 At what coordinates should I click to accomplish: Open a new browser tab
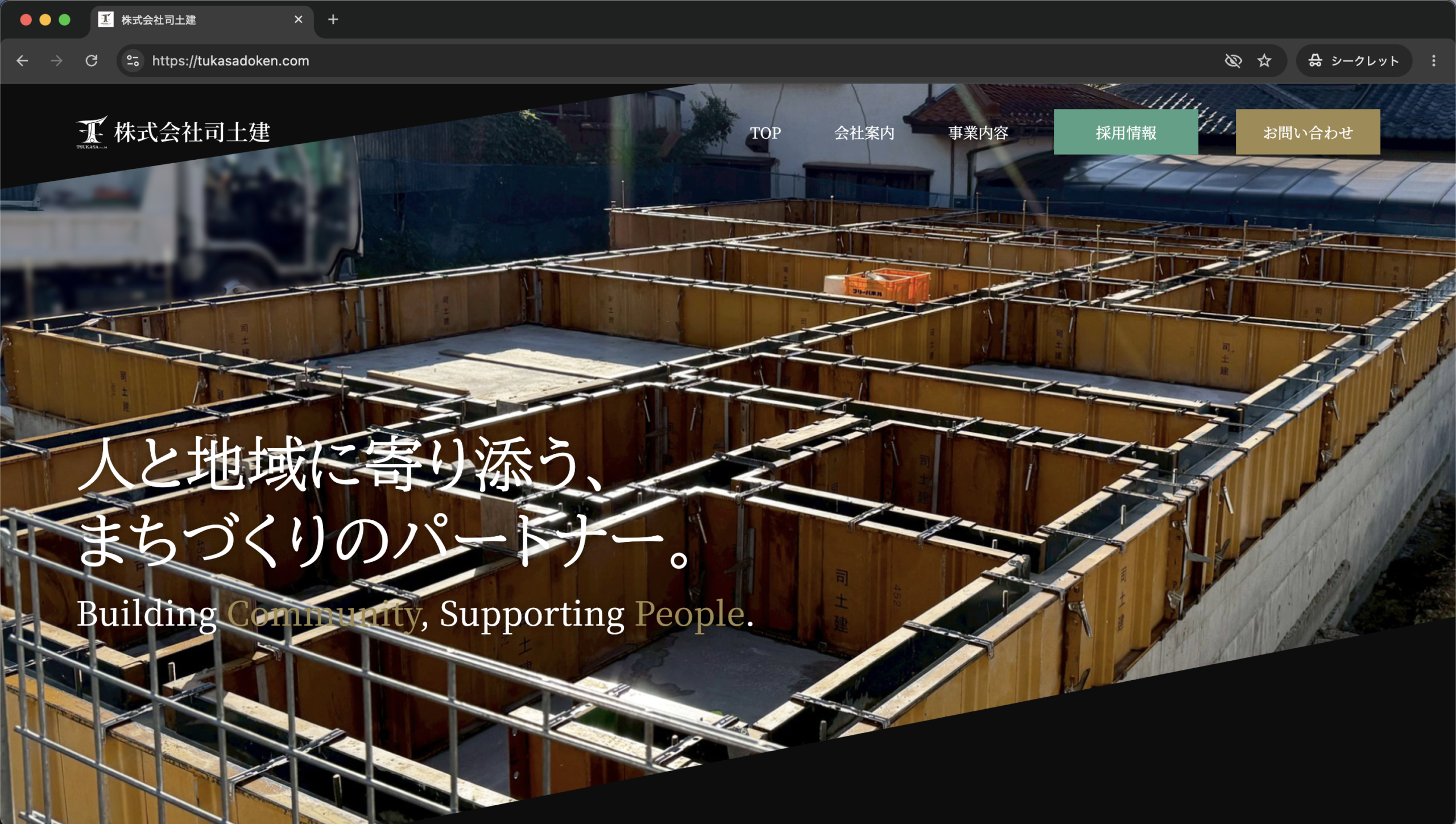[333, 19]
